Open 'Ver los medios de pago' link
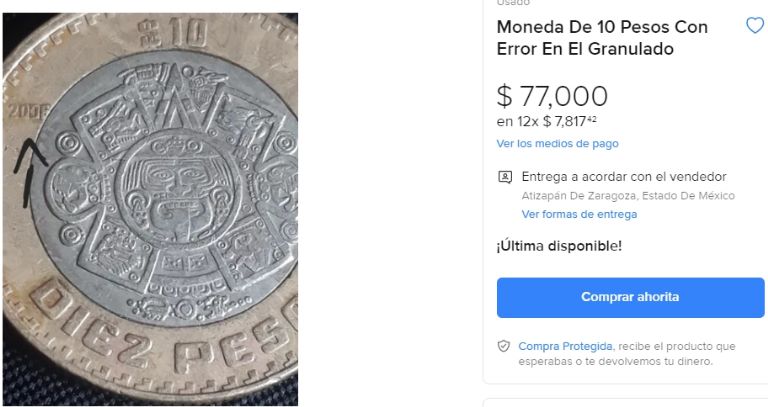This screenshot has width=768, height=407. pyautogui.click(x=557, y=144)
